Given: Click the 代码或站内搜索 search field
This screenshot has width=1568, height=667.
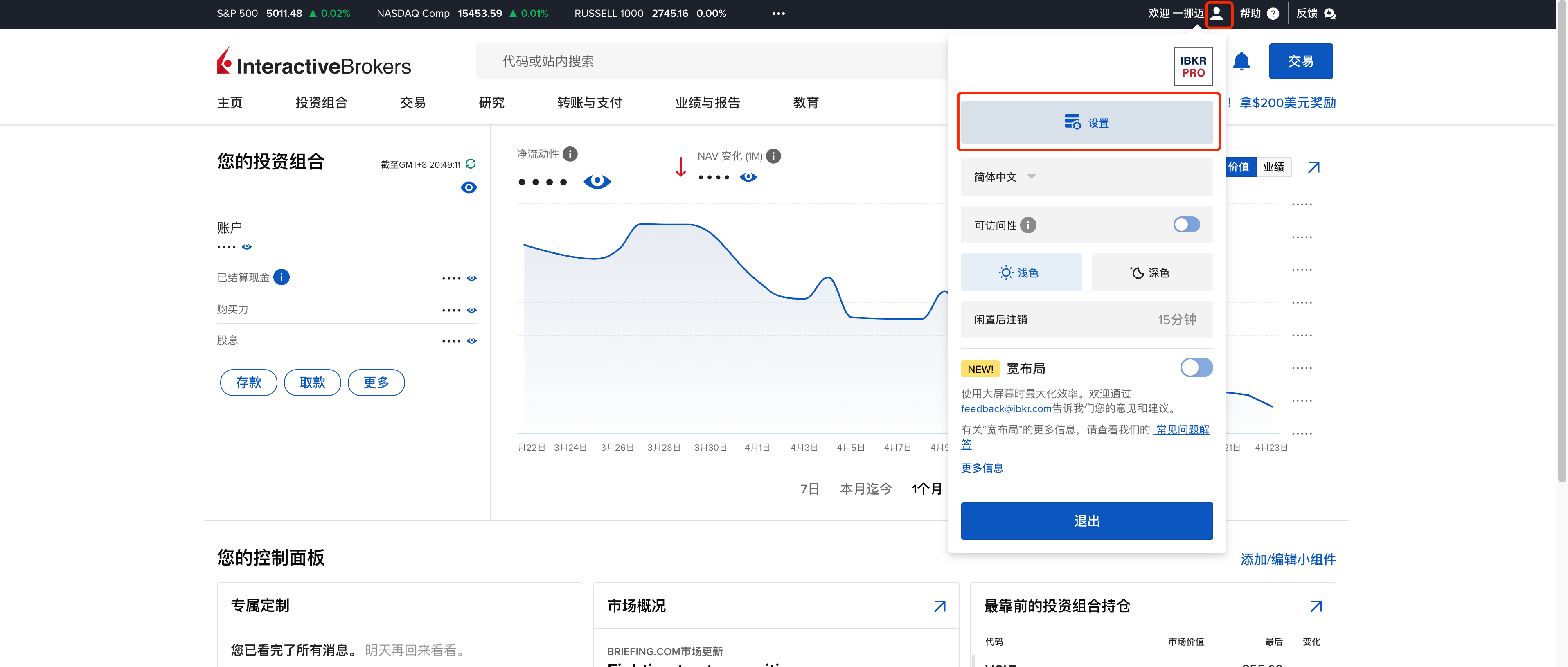Looking at the screenshot, I should point(712,61).
